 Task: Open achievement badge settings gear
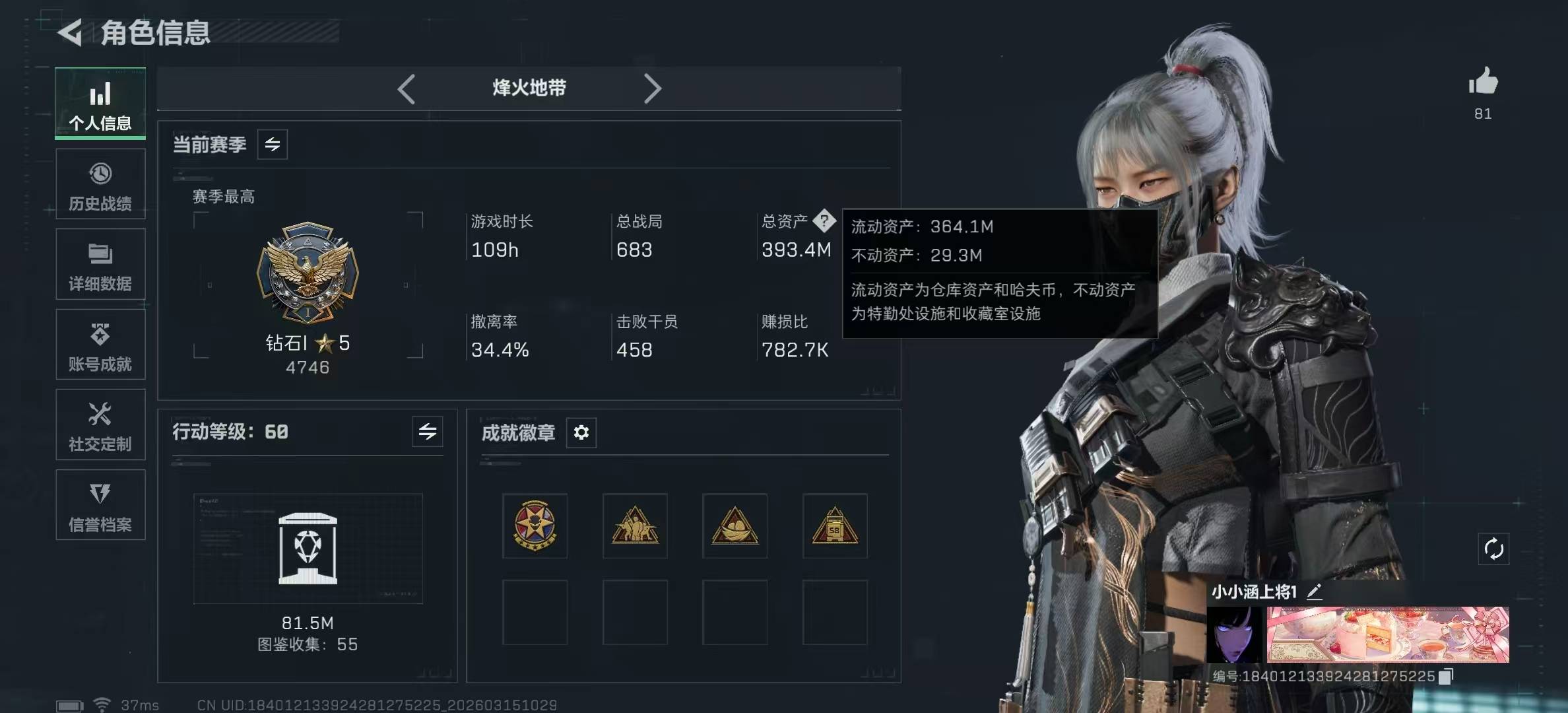[581, 432]
